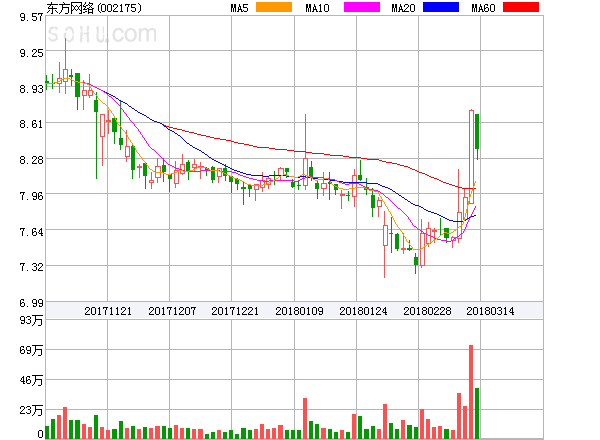Click the 23万 volume axis label

(x=31, y=411)
